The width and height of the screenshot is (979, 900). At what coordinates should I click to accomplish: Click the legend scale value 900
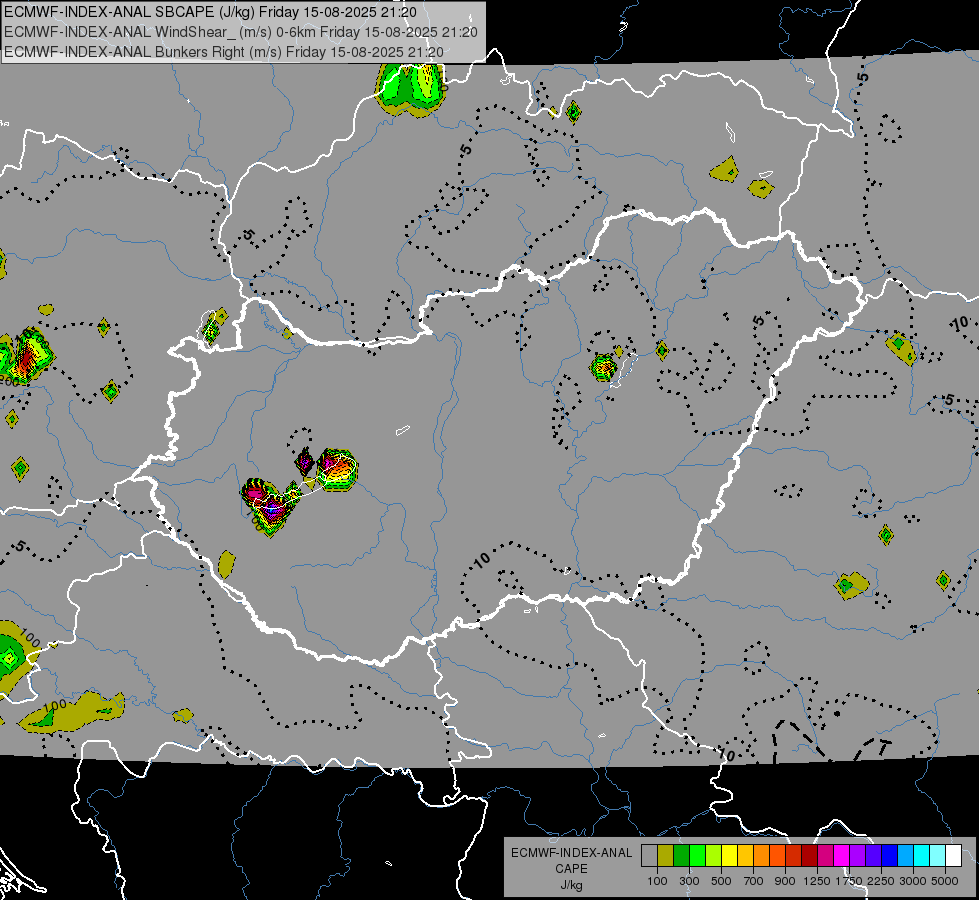tap(785, 881)
